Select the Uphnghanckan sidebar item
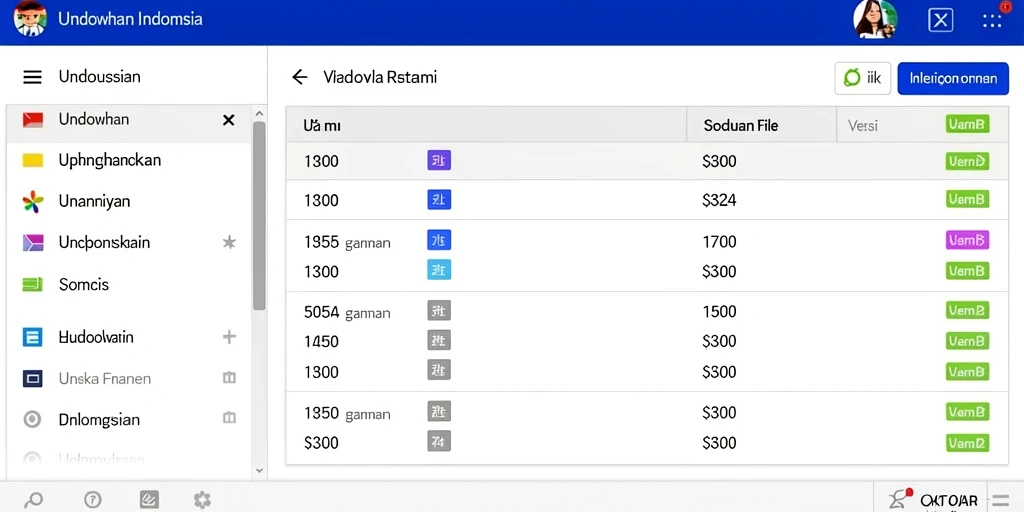The width and height of the screenshot is (1024, 512). click(129, 160)
